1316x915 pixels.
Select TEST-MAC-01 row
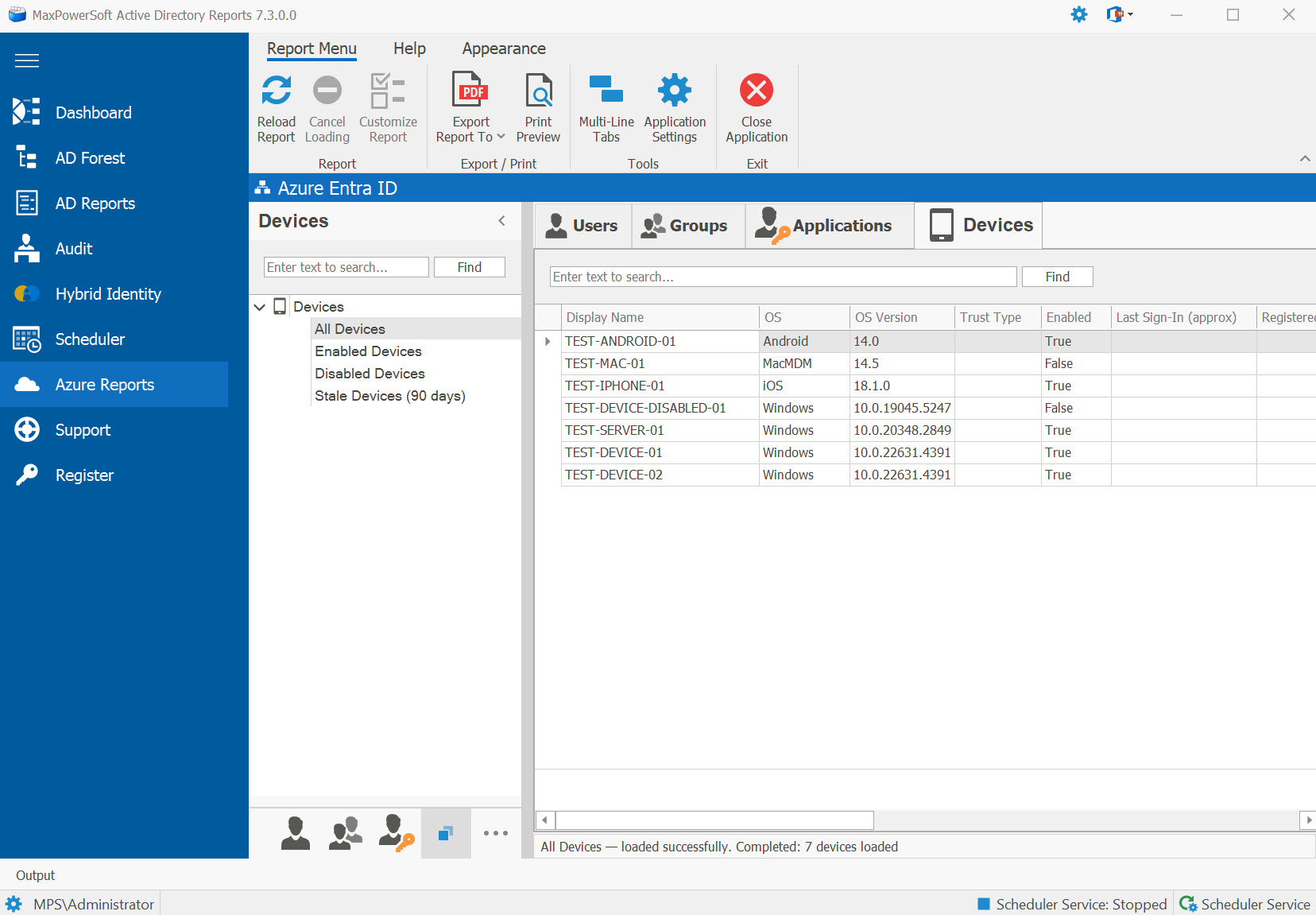pyautogui.click(x=925, y=363)
